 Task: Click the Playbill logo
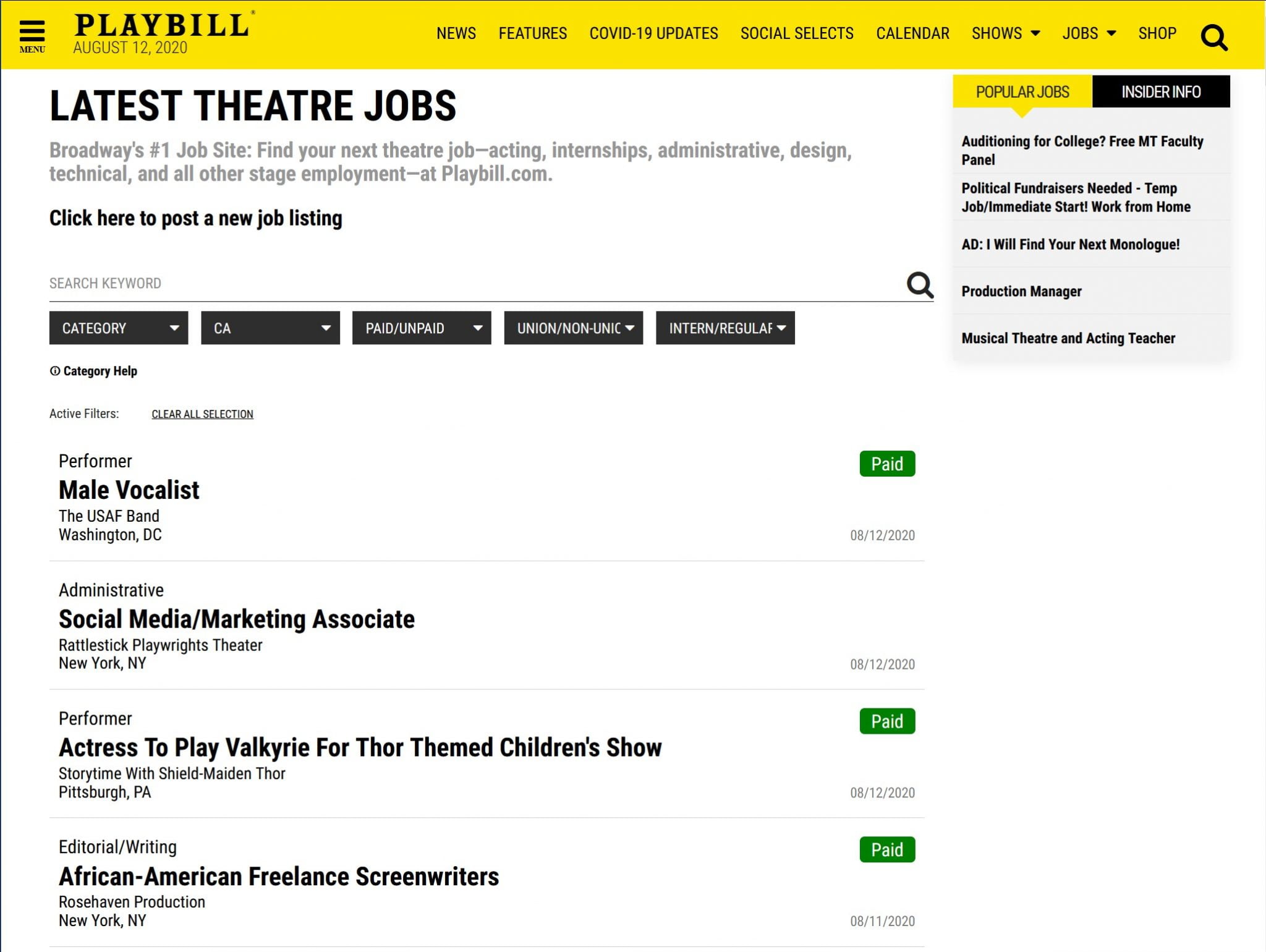[x=162, y=26]
